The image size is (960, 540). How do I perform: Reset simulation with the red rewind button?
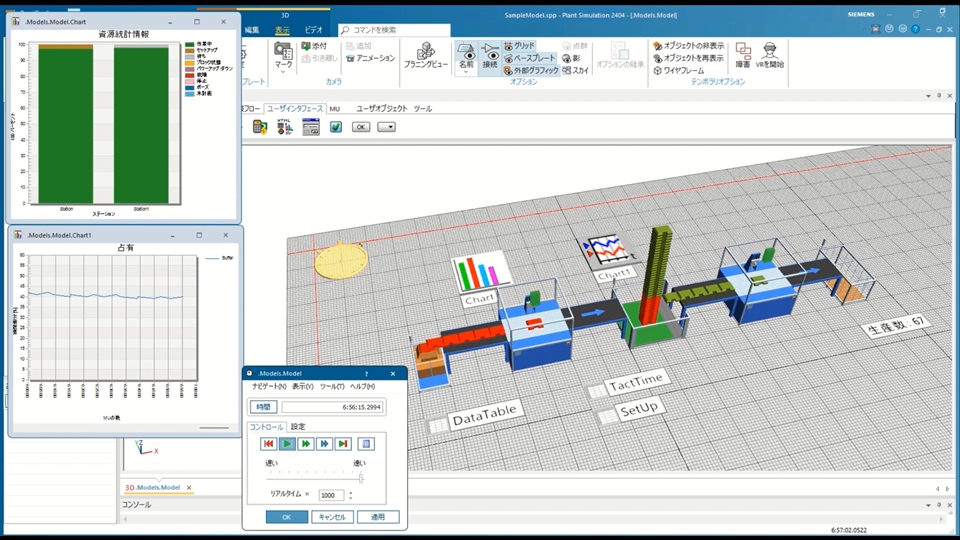point(268,443)
